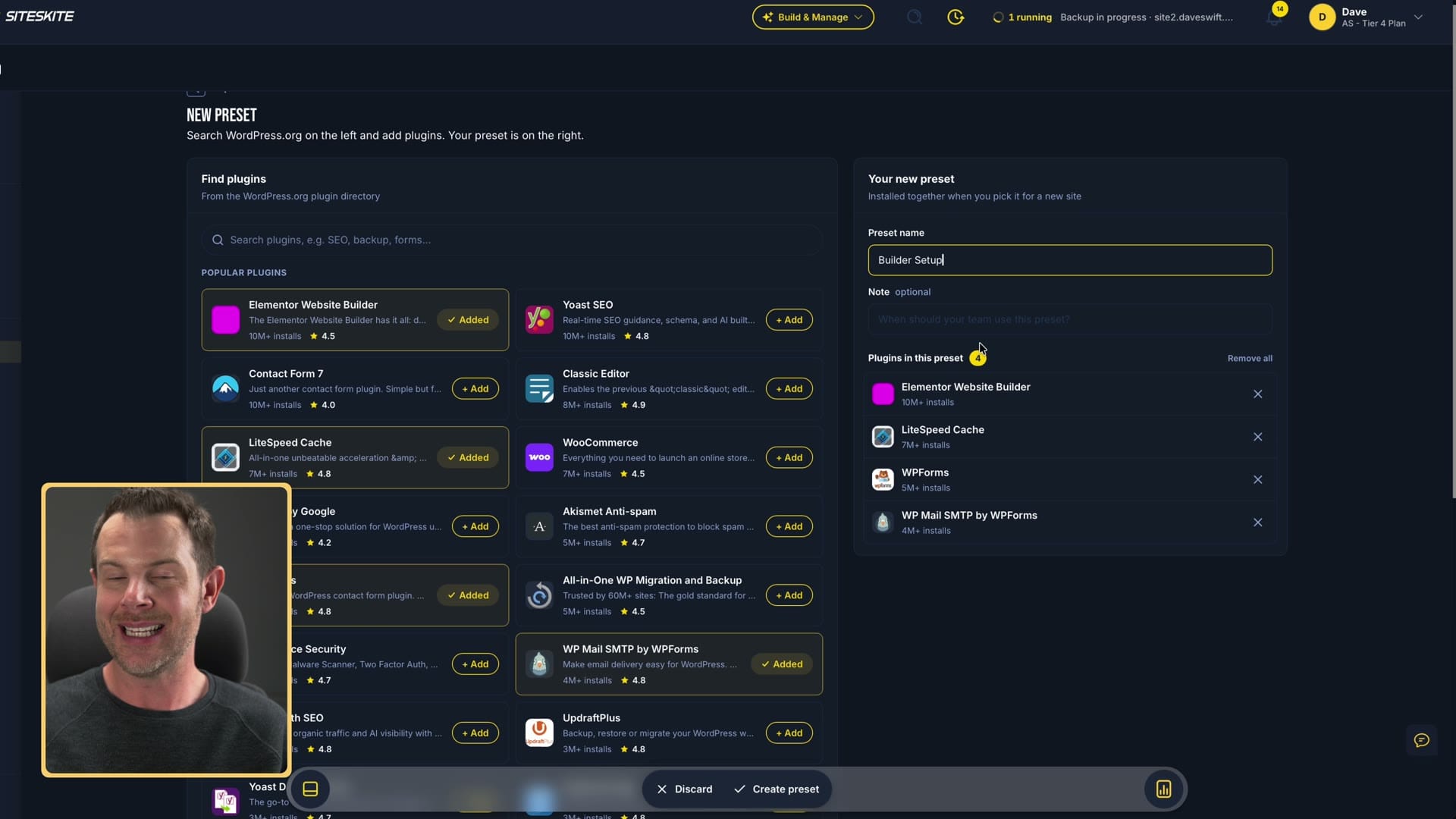Click "WooCommerce" plugin title text
This screenshot has width=1456, height=819.
(x=600, y=443)
